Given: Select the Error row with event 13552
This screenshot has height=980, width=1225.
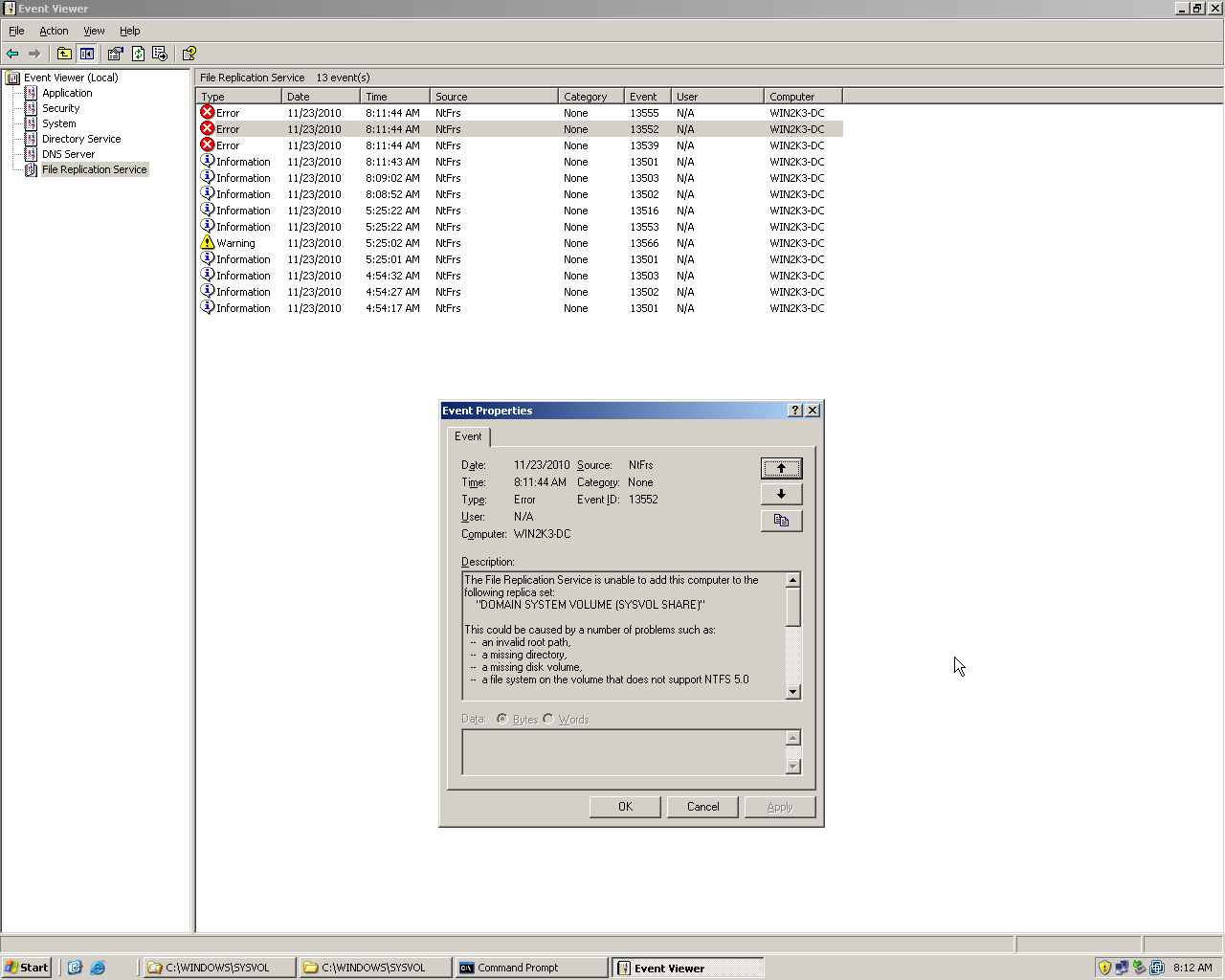Looking at the screenshot, I should tap(520, 129).
